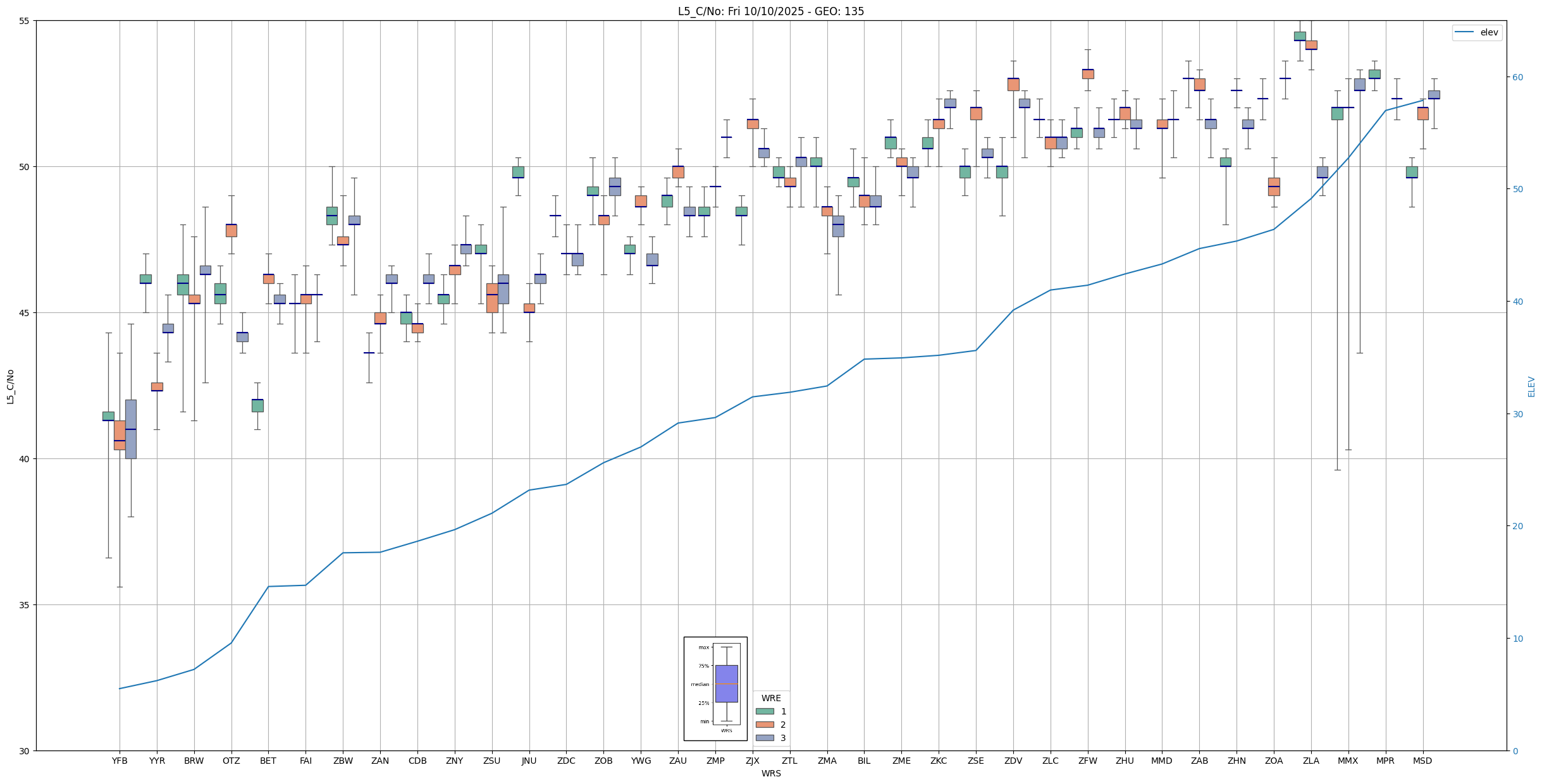Select the MSD station tick label
Image resolution: width=1542 pixels, height=784 pixels.
coord(1422,761)
